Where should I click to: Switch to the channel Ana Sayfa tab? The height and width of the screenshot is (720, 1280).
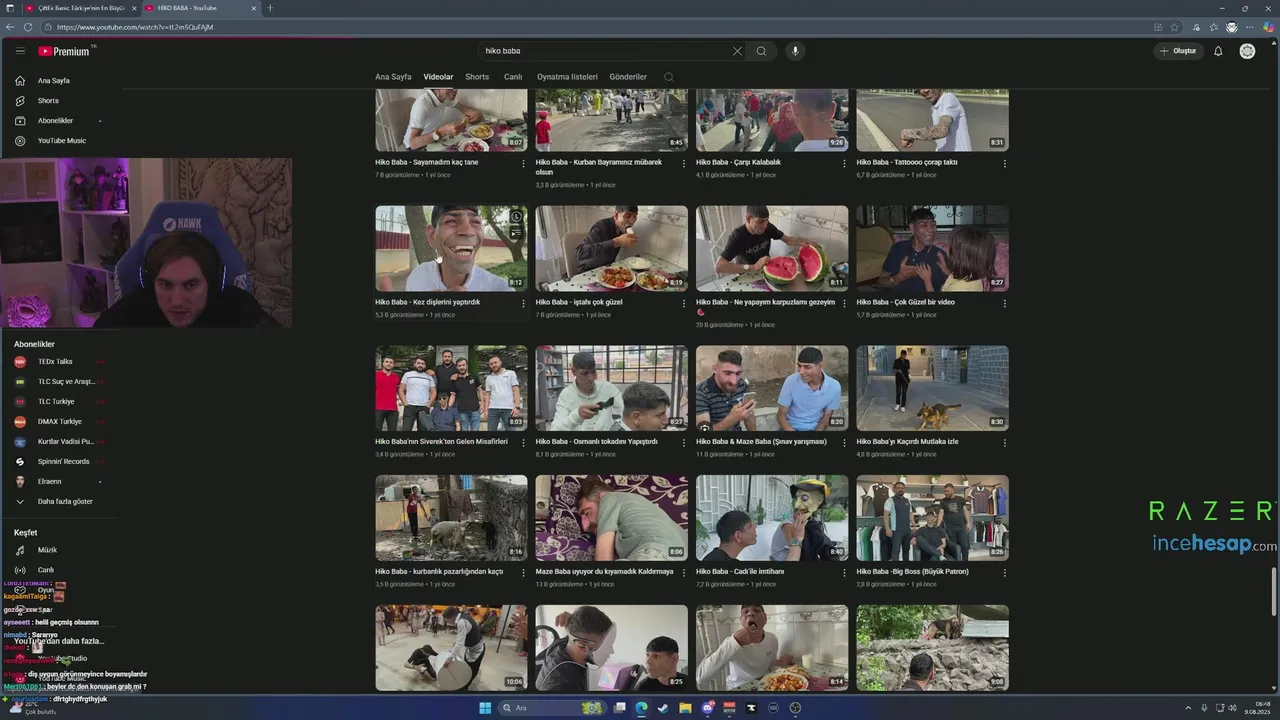[x=393, y=77]
